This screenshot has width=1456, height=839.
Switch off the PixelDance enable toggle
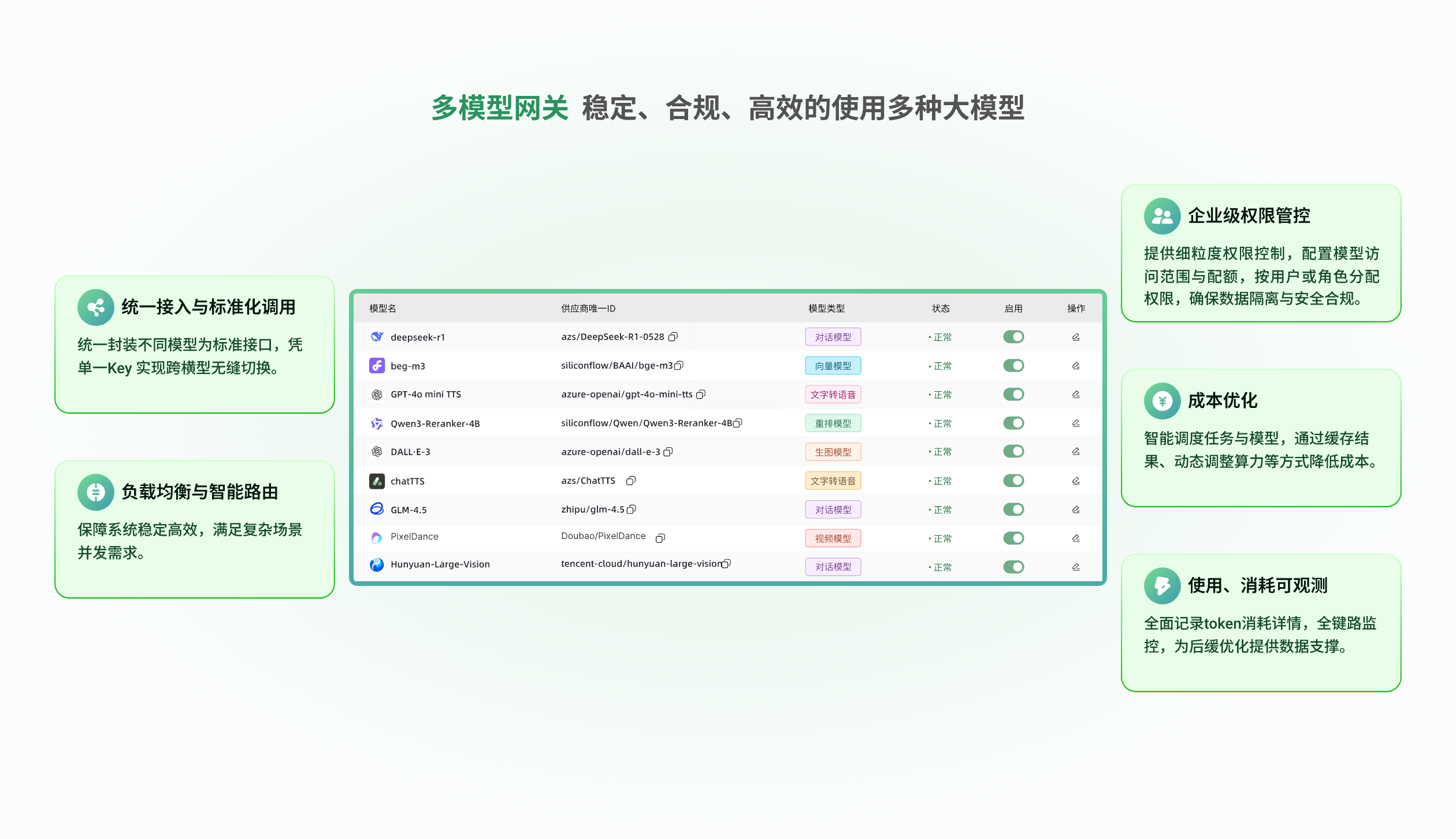(x=1013, y=538)
